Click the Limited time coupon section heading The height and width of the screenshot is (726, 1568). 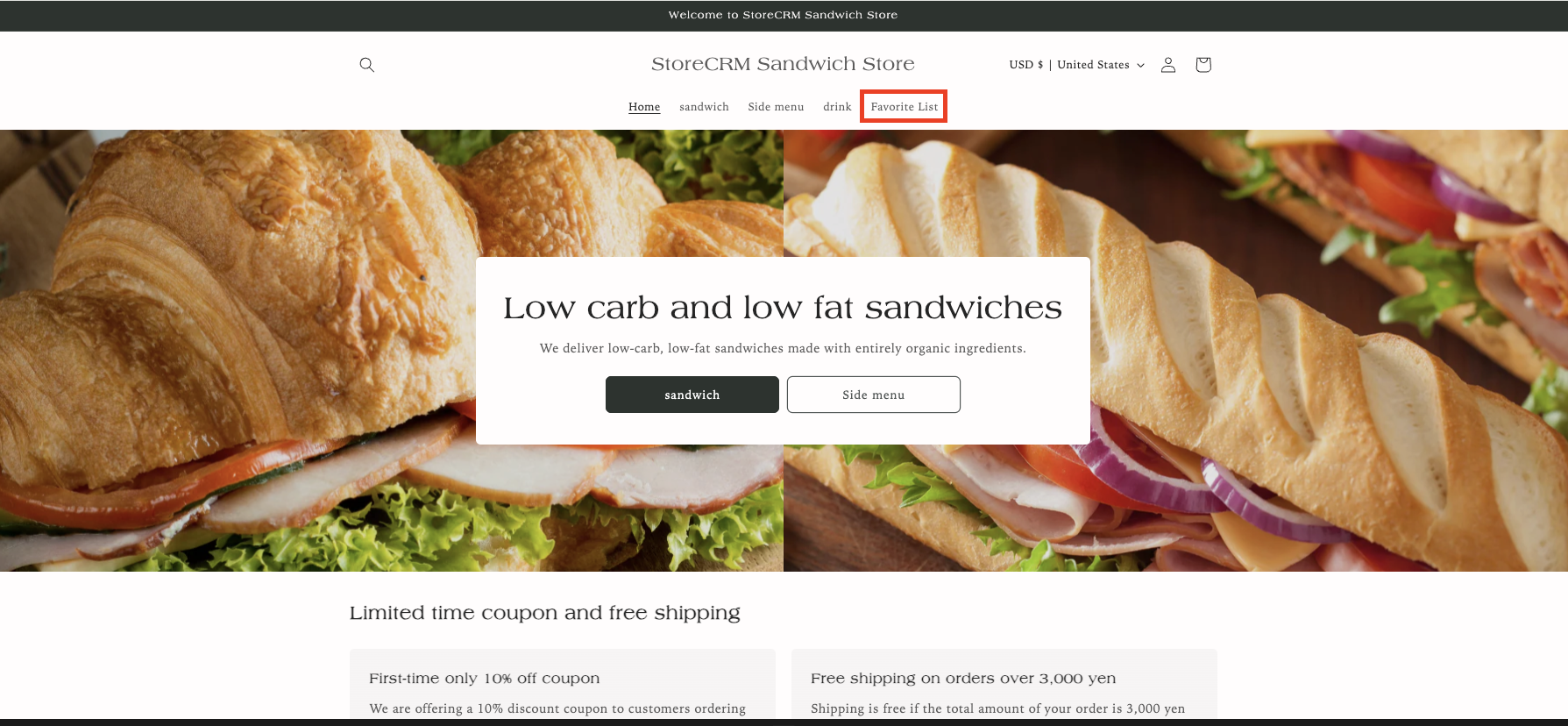point(545,613)
